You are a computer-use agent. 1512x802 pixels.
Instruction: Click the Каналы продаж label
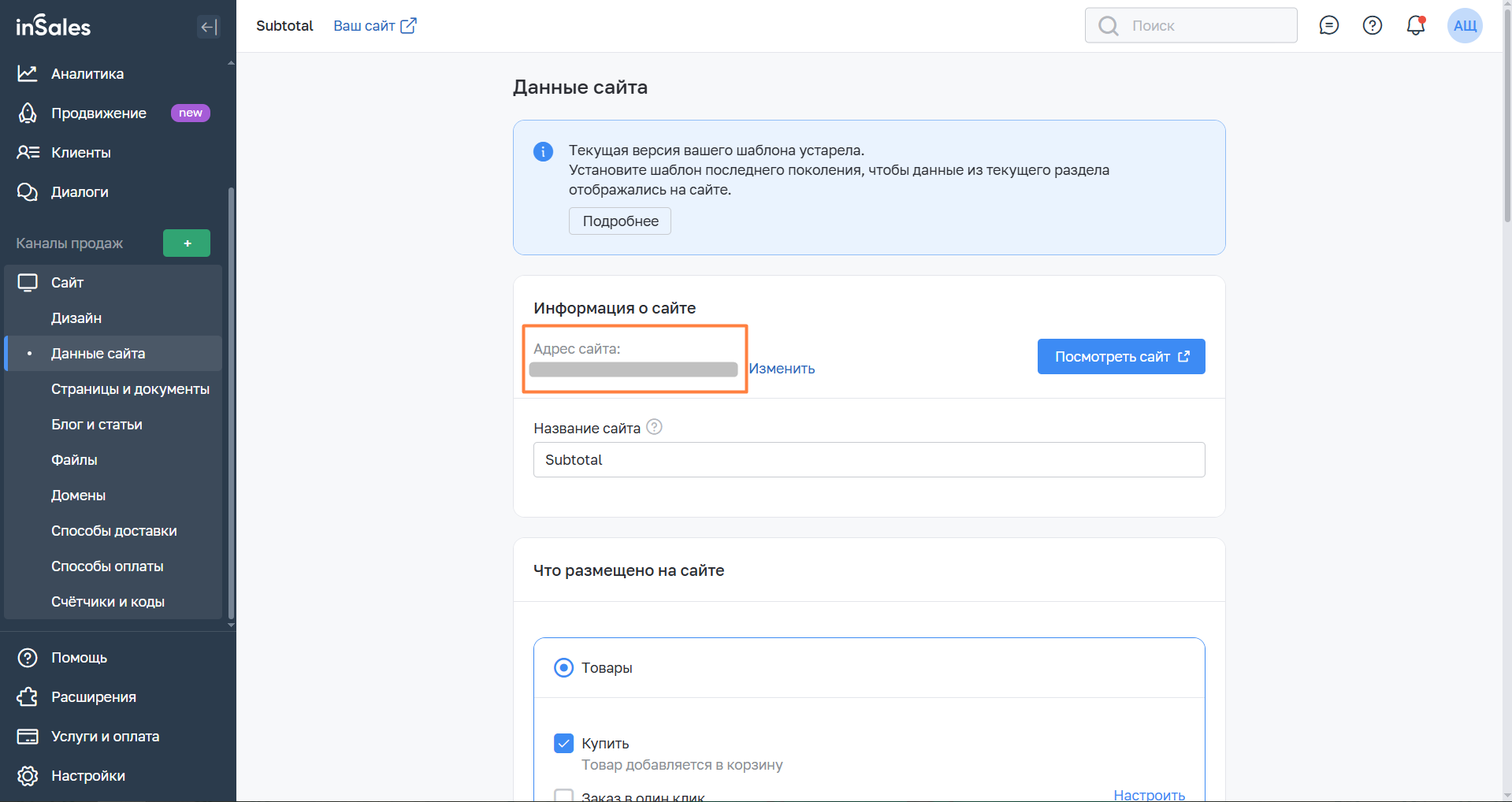[69, 243]
